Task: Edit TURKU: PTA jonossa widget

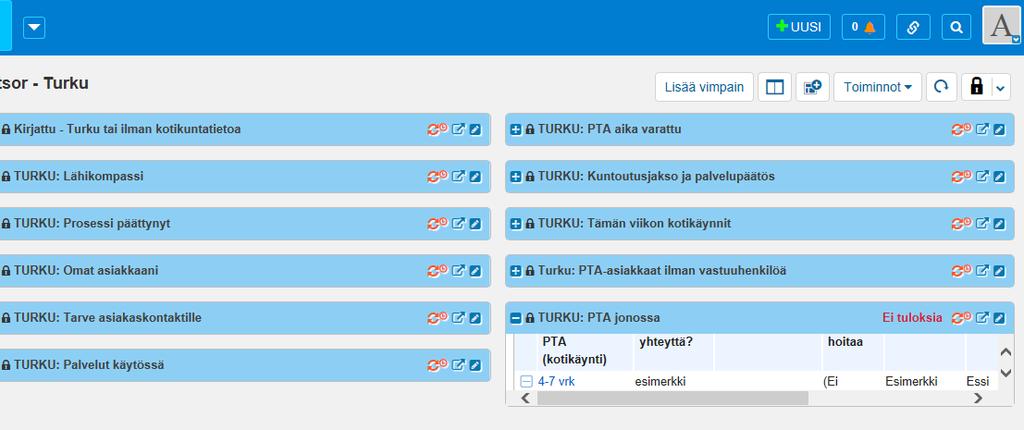Action: pyautogui.click(x=999, y=318)
